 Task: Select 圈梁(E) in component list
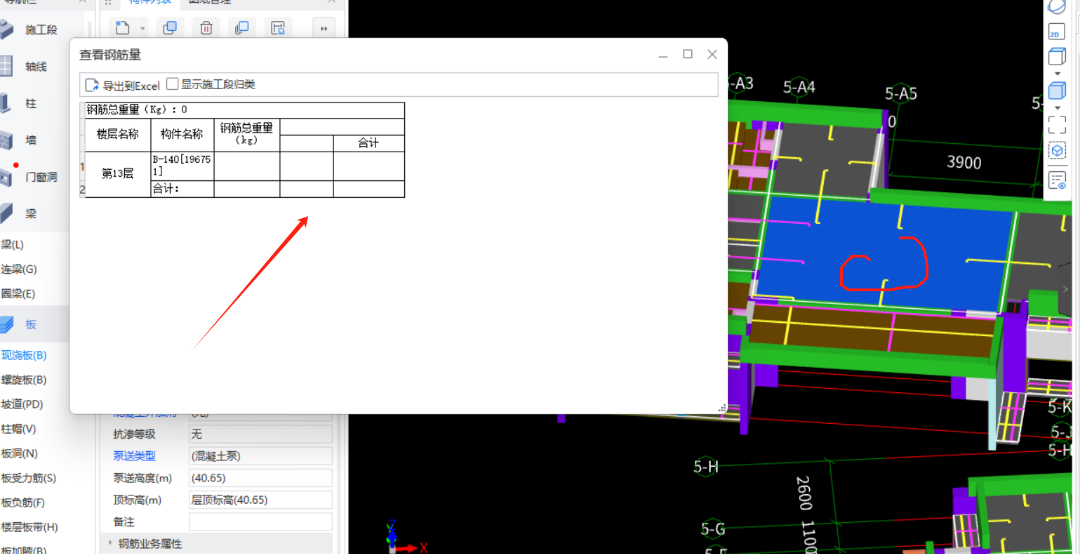(18, 294)
